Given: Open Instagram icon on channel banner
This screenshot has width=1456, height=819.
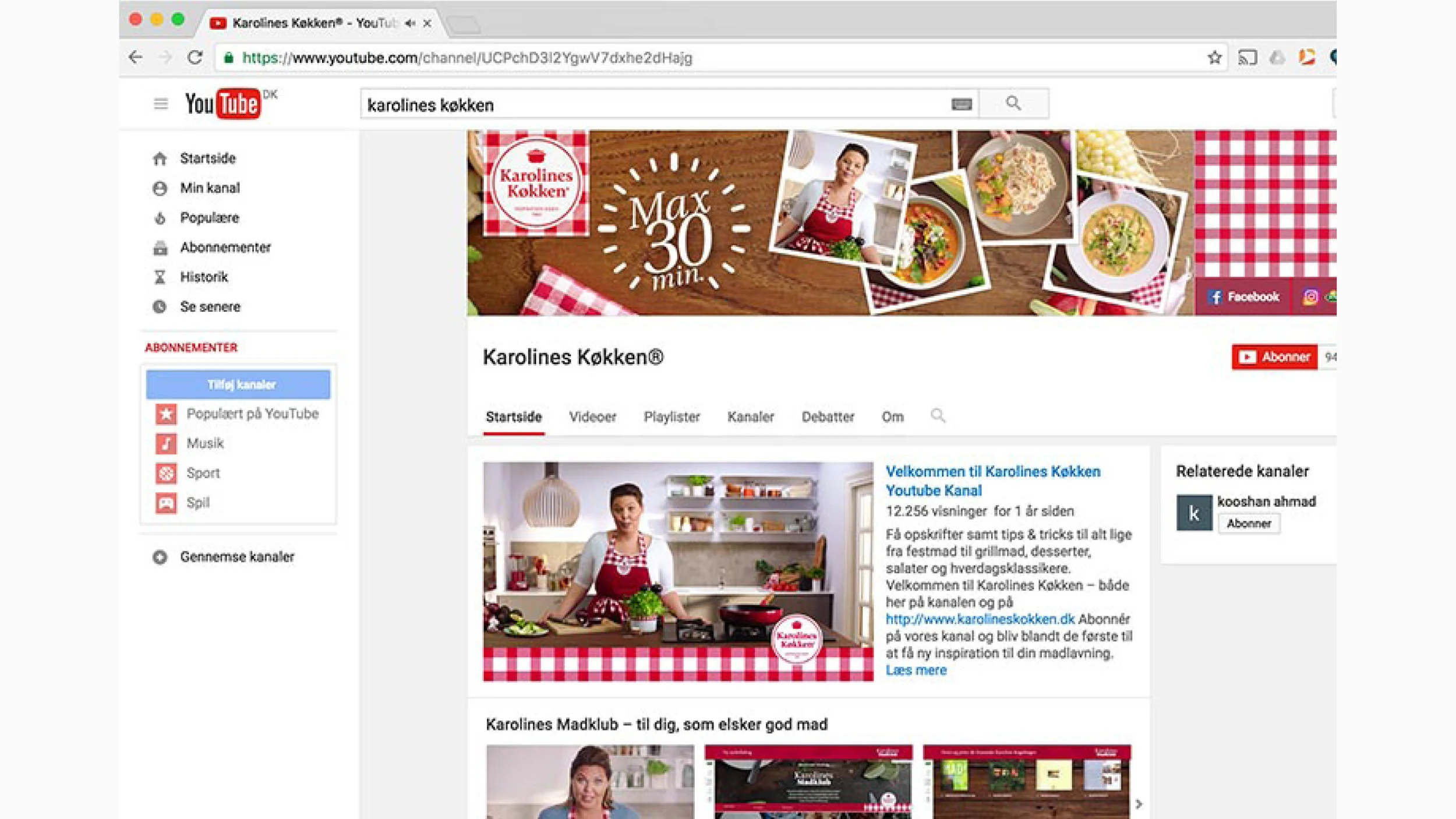Looking at the screenshot, I should coord(1310,297).
